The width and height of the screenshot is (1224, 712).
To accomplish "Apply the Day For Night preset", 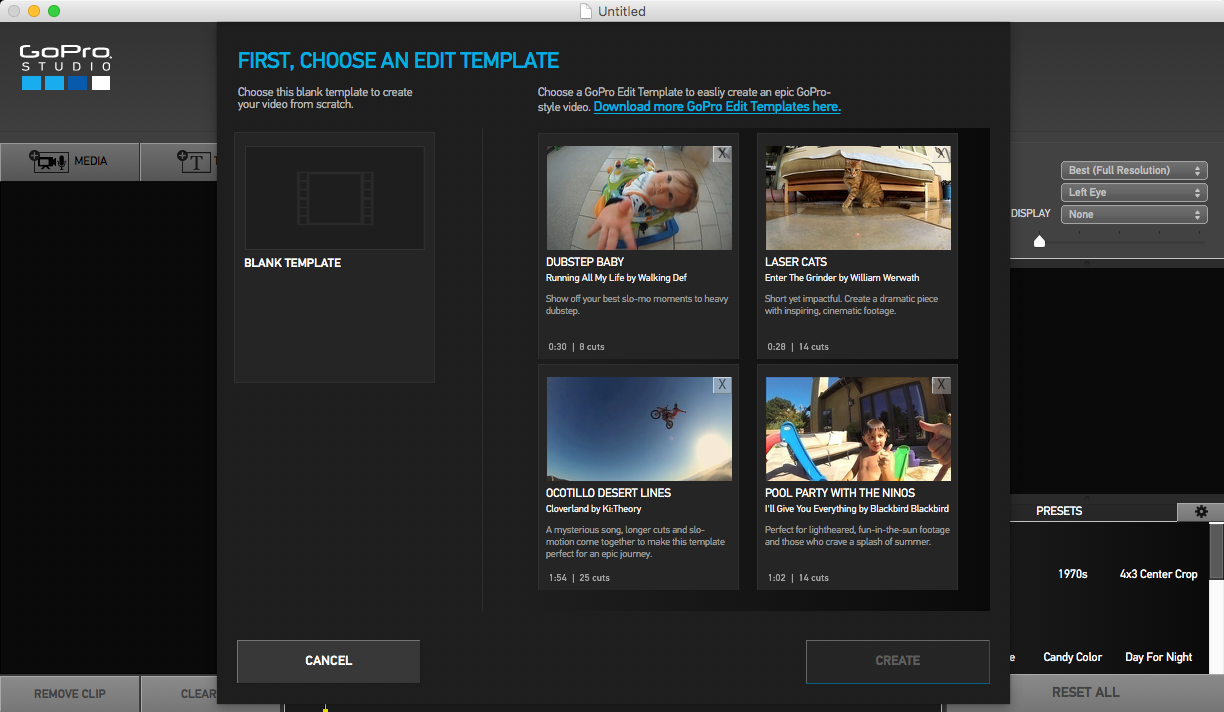I will coord(1158,657).
